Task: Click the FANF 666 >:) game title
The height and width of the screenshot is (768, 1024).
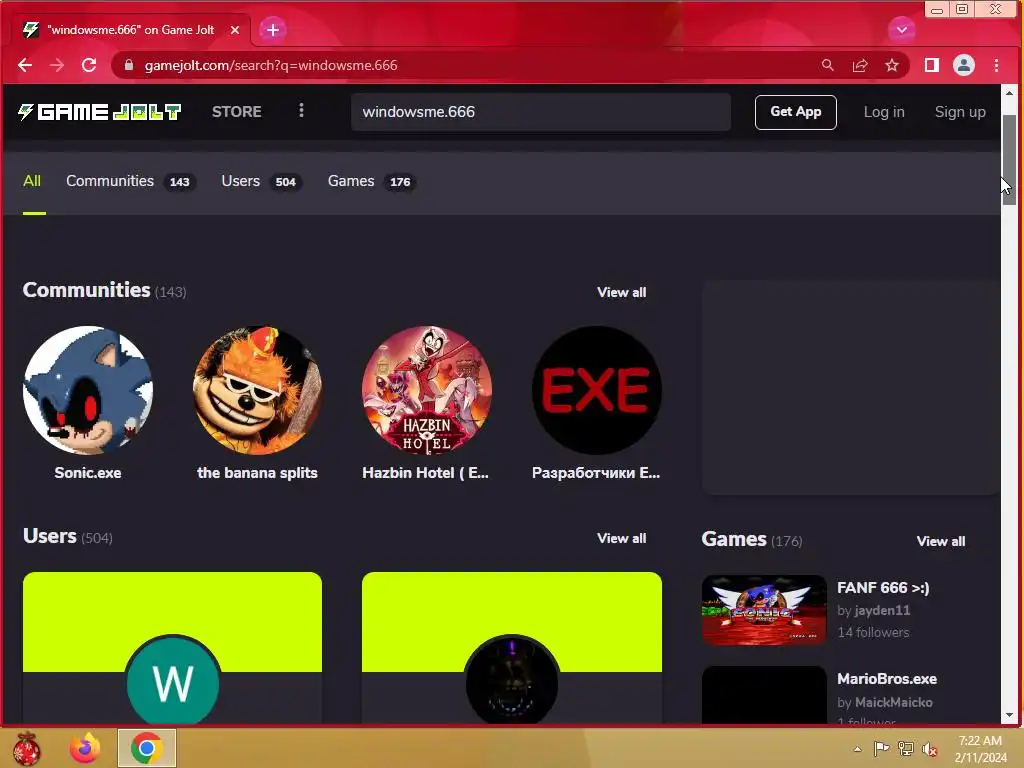Action: coord(883,588)
